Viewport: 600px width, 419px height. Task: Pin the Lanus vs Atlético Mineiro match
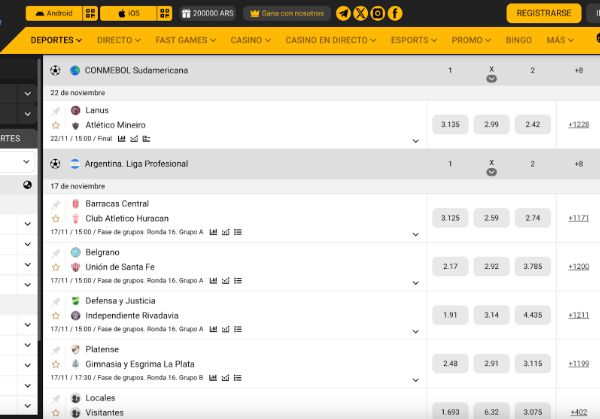56,110
